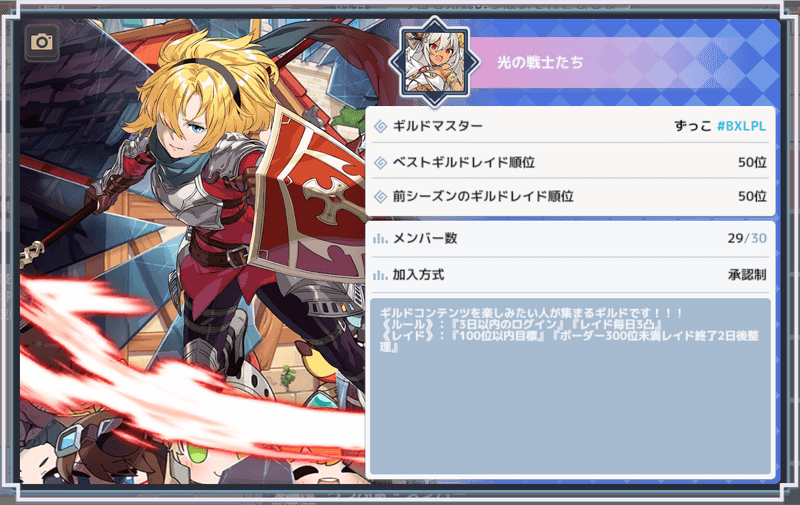Open the guild emblem avatar
The width and height of the screenshot is (800, 505).
(435, 62)
